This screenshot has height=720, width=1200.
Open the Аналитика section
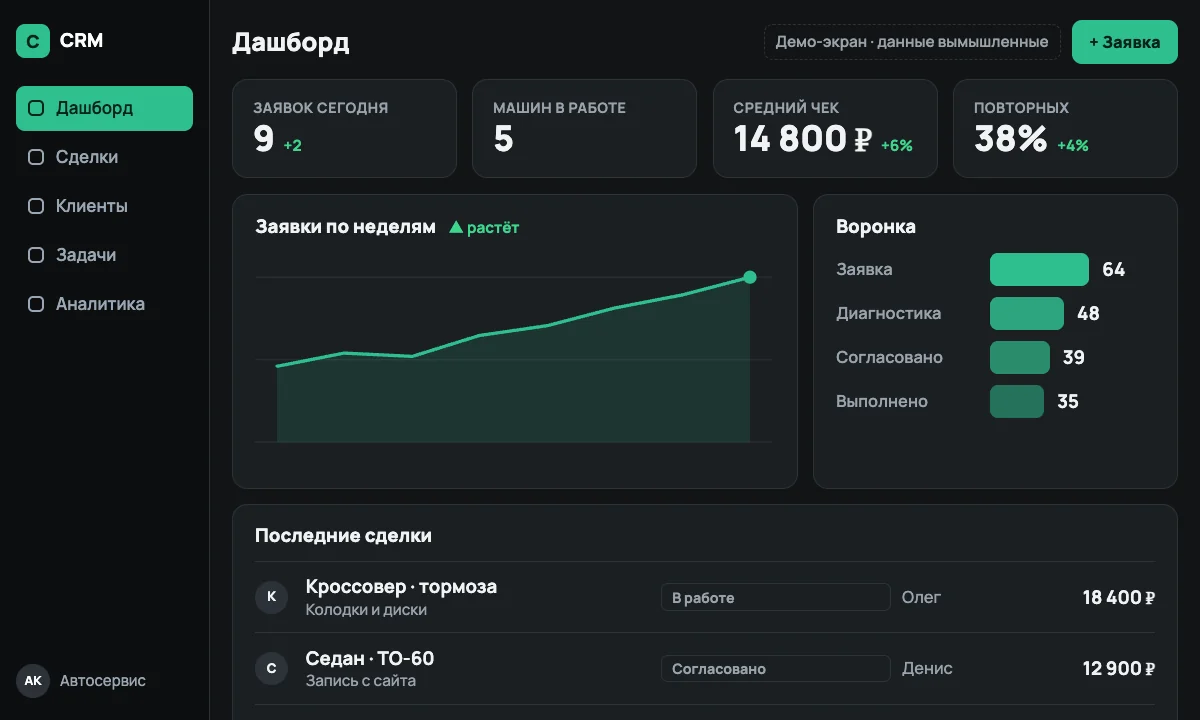(104, 304)
